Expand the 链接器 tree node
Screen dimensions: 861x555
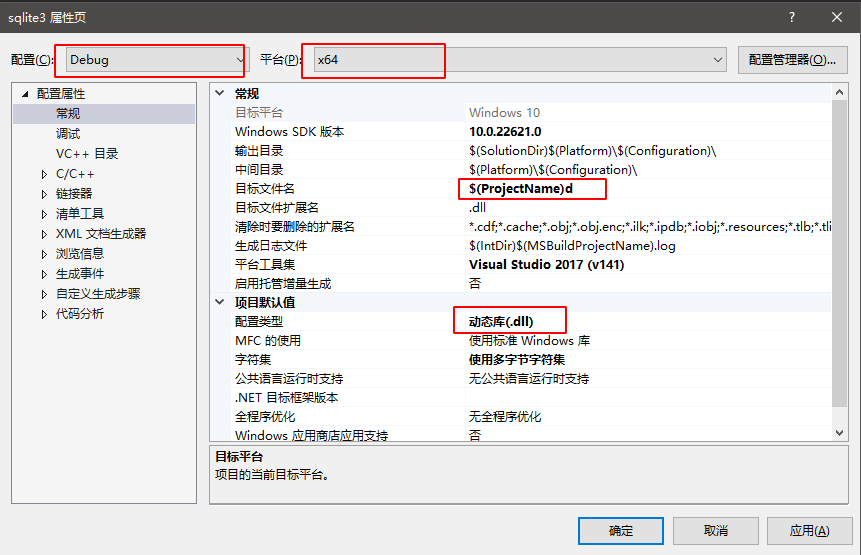[x=44, y=194]
